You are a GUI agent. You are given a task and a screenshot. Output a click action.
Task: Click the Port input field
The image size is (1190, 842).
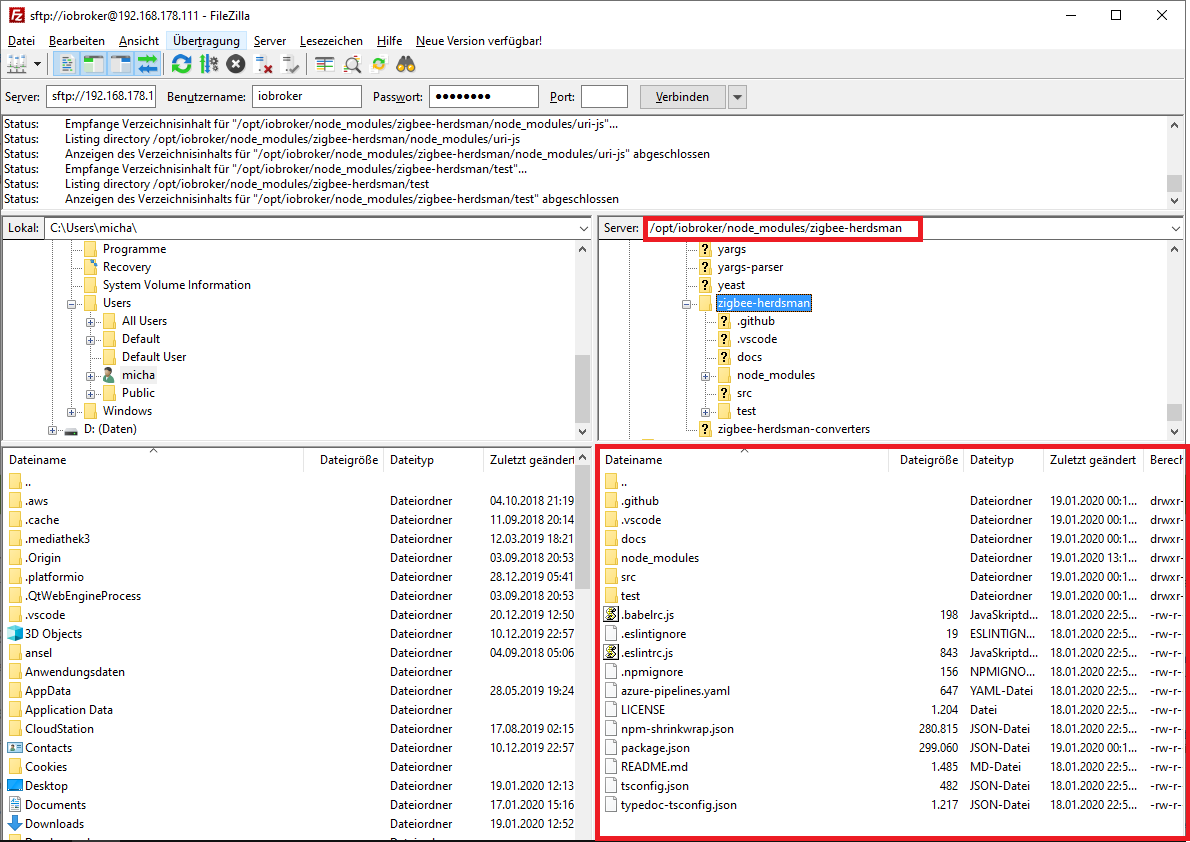tap(604, 96)
